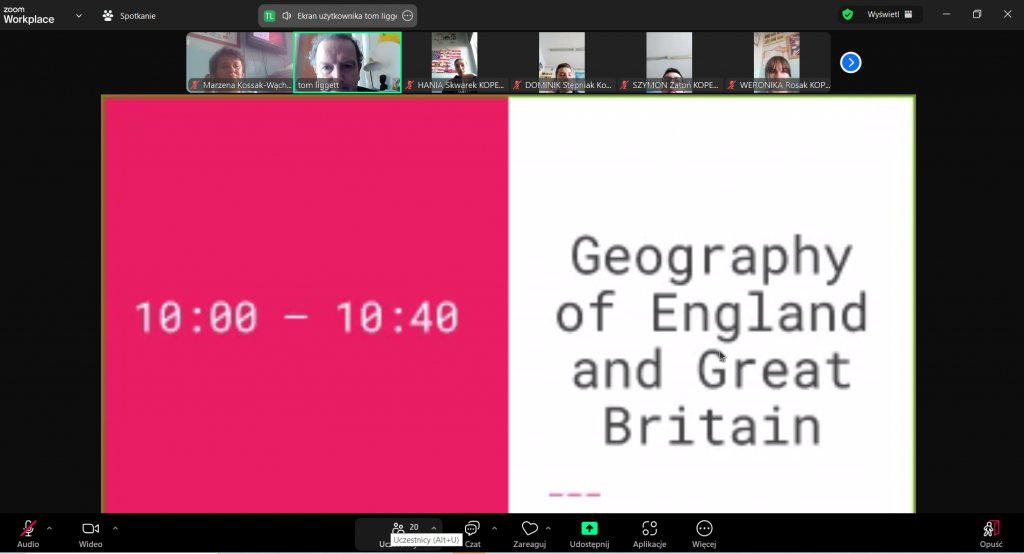The image size is (1024, 554).
Task: Click Zoom Workplace logo
Action: 29,15
